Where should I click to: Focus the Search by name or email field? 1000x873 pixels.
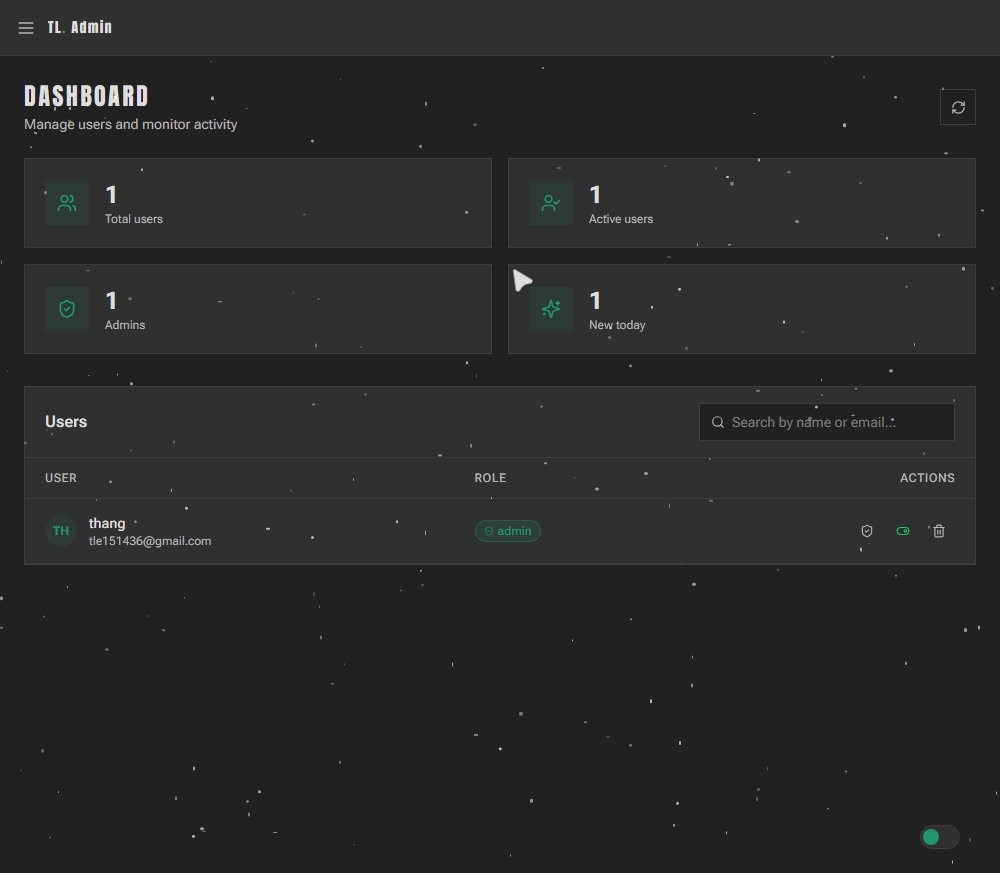pyautogui.click(x=835, y=422)
